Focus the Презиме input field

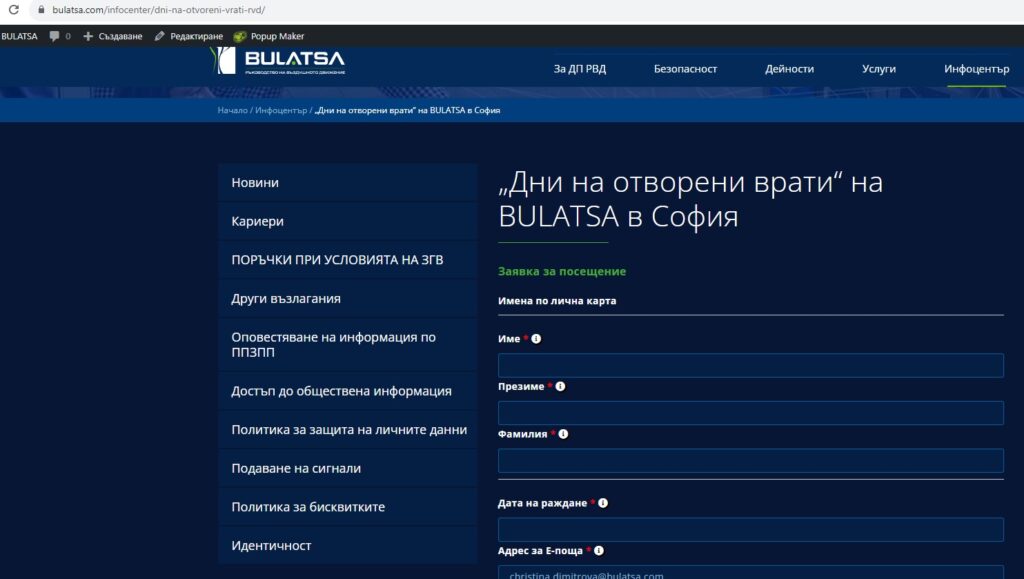(750, 413)
